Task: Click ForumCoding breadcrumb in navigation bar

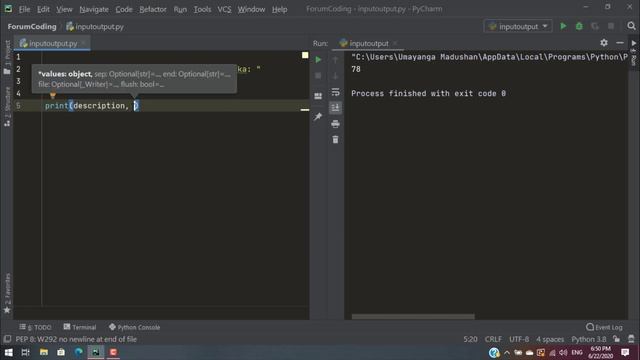Action: point(32,27)
